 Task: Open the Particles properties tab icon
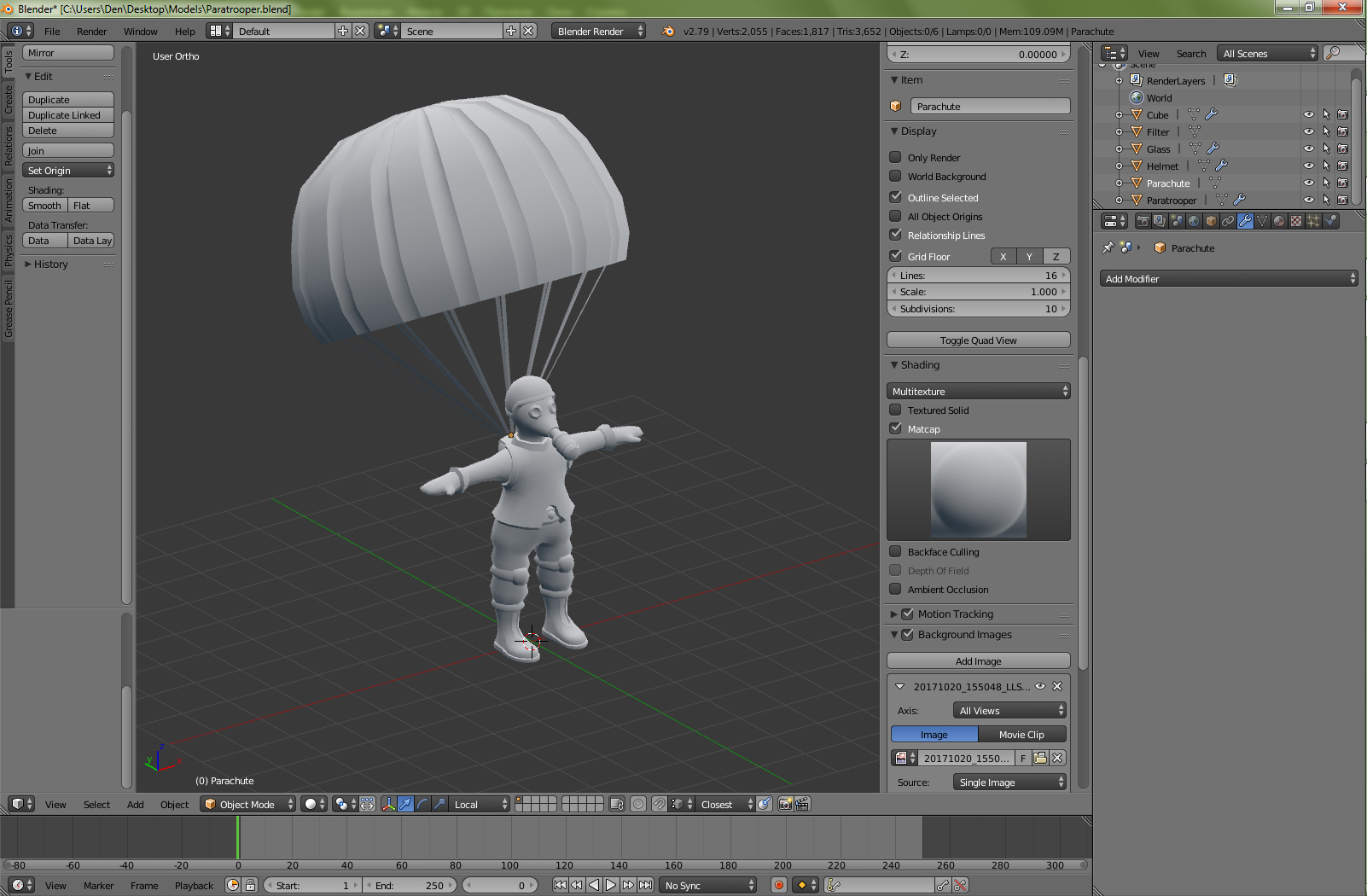pyautogui.click(x=1313, y=221)
